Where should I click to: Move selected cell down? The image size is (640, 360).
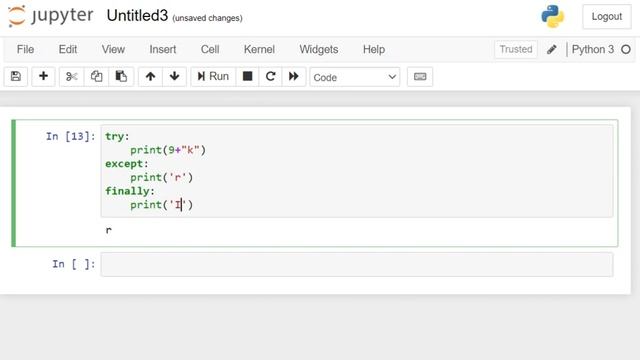[175, 76]
